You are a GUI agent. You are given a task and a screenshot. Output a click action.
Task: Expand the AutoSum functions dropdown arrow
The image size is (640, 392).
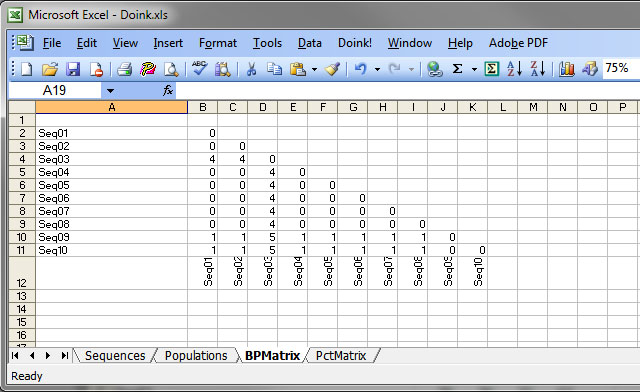click(474, 69)
